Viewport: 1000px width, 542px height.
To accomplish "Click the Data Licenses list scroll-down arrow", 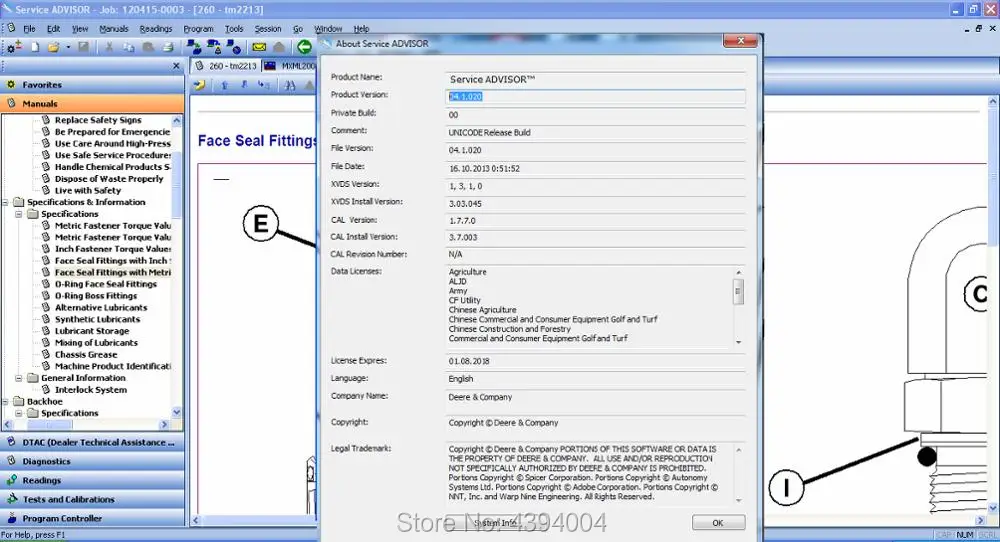I will pyautogui.click(x=739, y=342).
